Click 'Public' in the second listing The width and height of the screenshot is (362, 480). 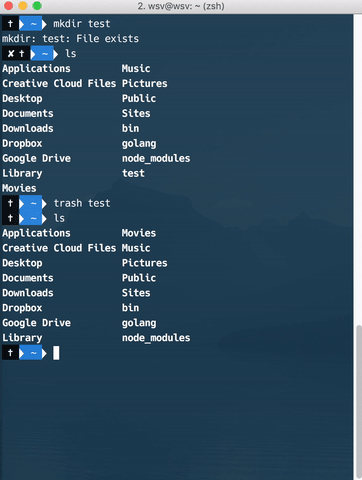point(139,278)
